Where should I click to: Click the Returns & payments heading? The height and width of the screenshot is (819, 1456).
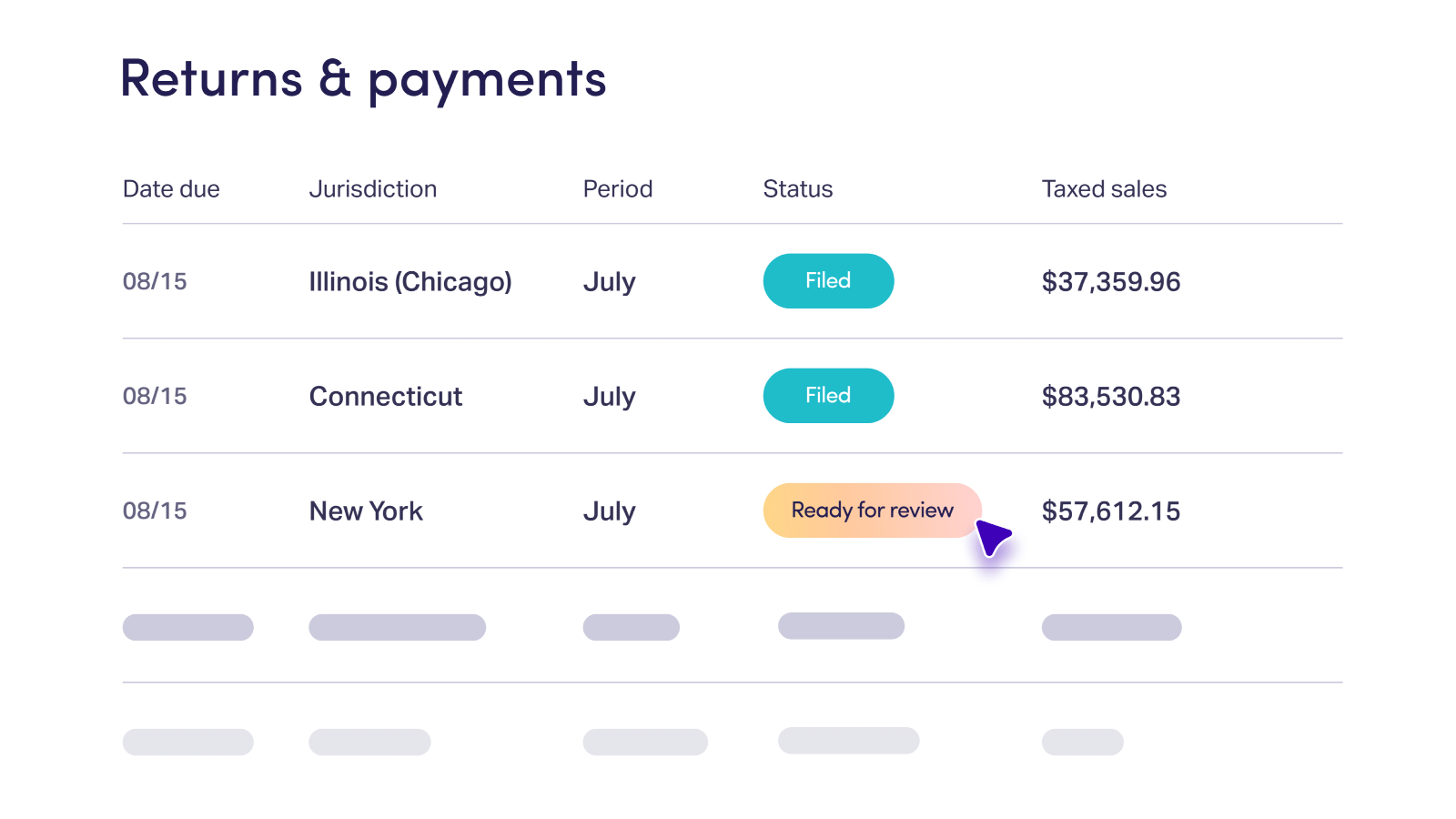[x=363, y=79]
